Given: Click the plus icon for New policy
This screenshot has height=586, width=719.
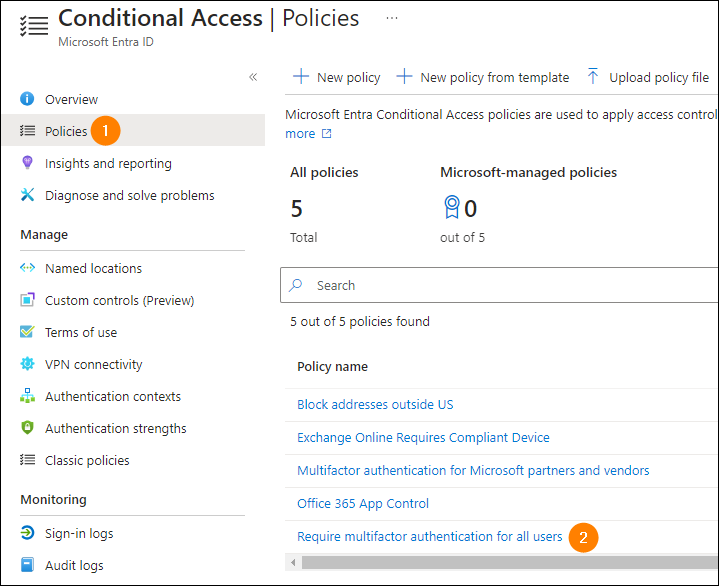Looking at the screenshot, I should (301, 76).
